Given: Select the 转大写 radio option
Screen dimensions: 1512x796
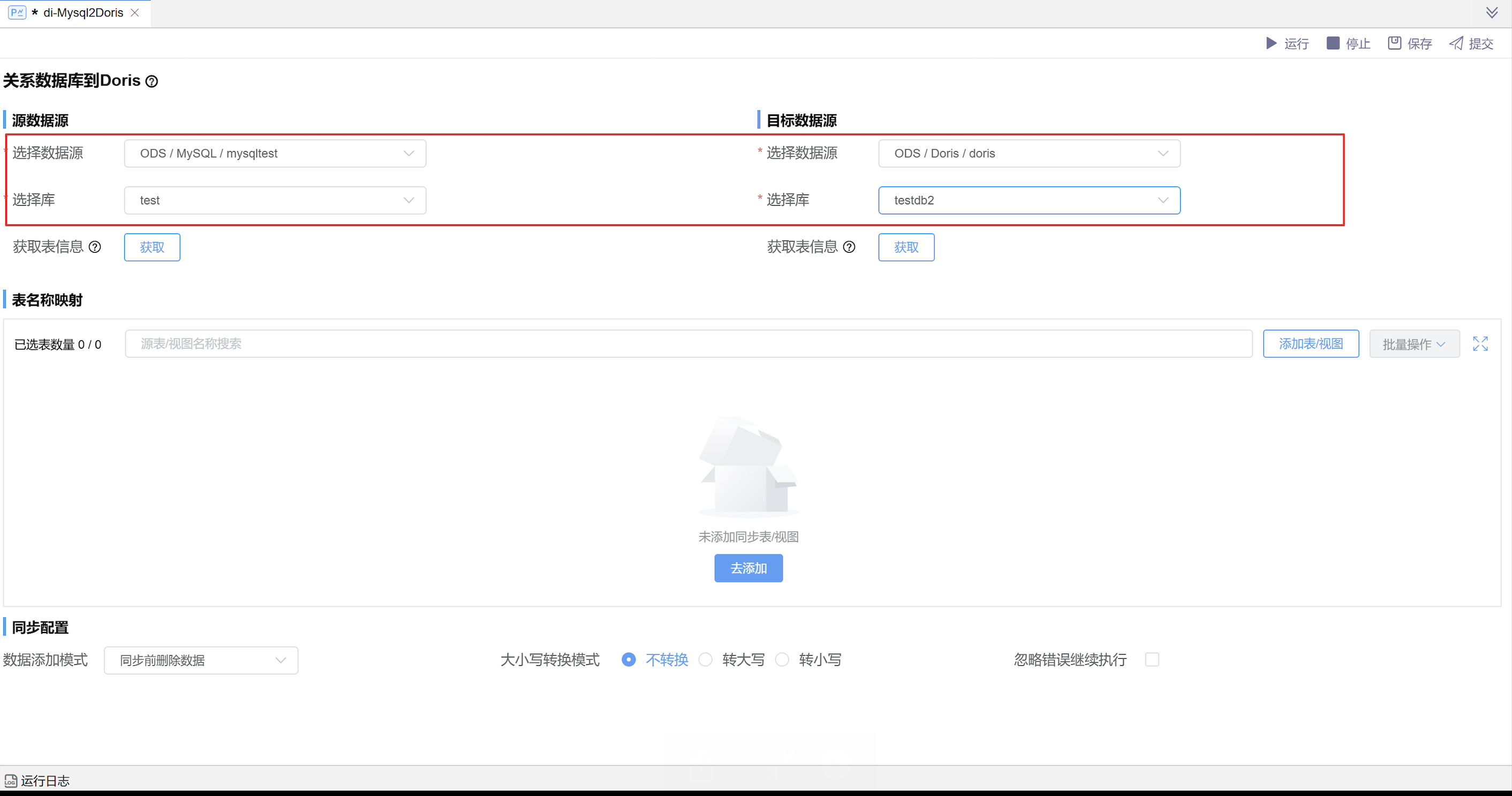Looking at the screenshot, I should point(706,660).
